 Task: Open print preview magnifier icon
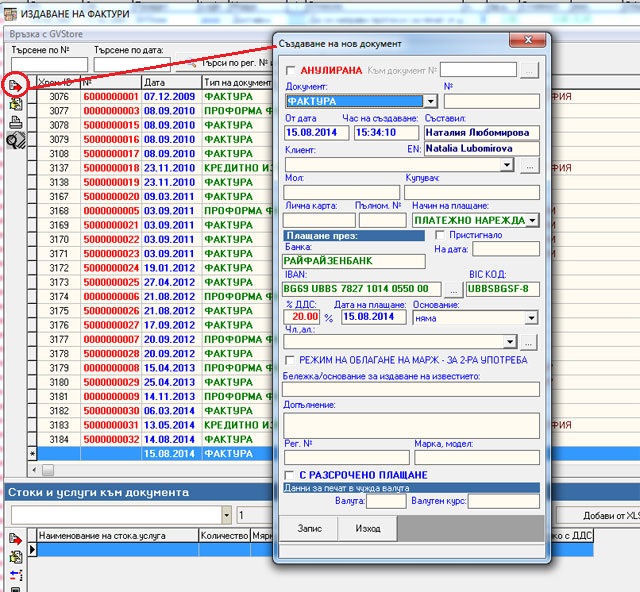[16, 141]
